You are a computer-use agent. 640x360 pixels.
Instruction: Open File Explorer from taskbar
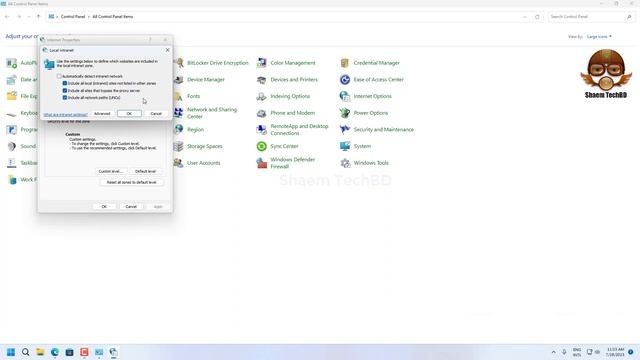[40, 352]
